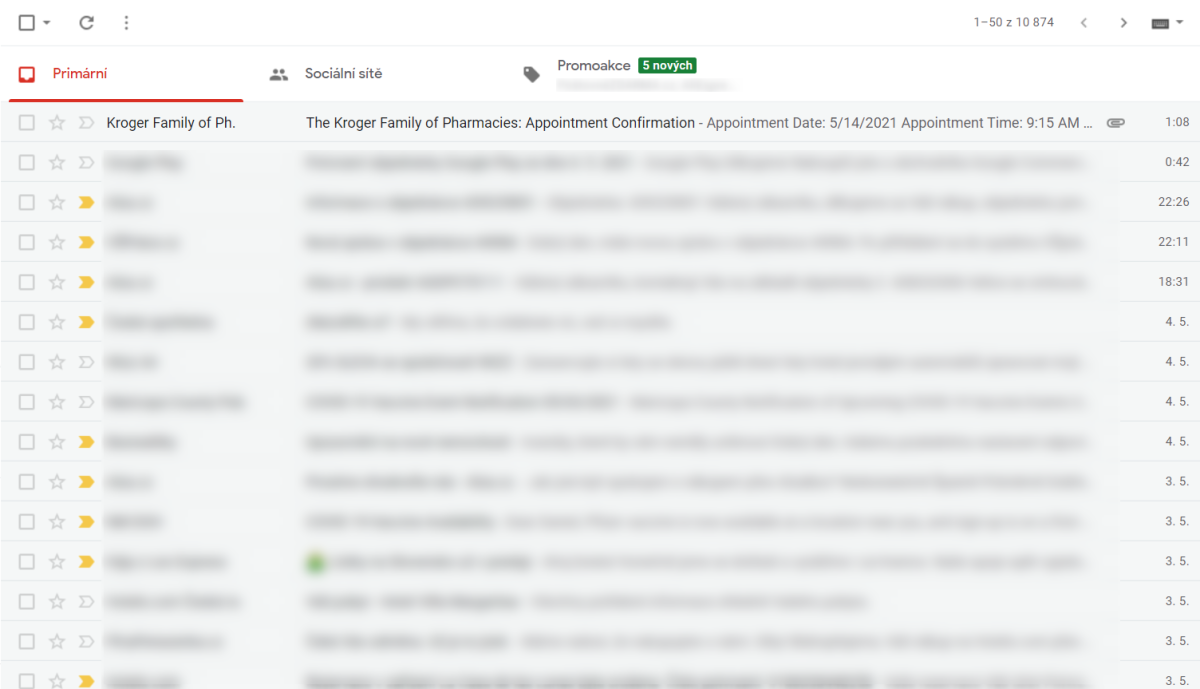Click the main select-all checkbox
Viewport: 1200px width, 689px height.
[x=27, y=22]
